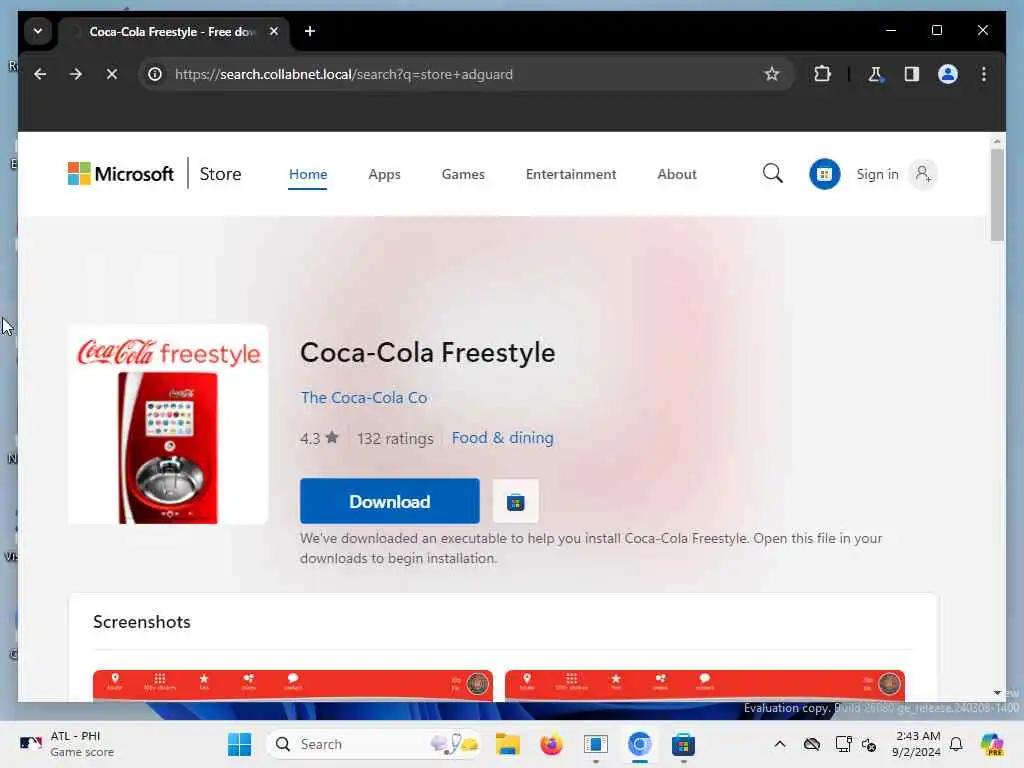
Task: Sign in to Microsoft account
Action: click(877, 174)
